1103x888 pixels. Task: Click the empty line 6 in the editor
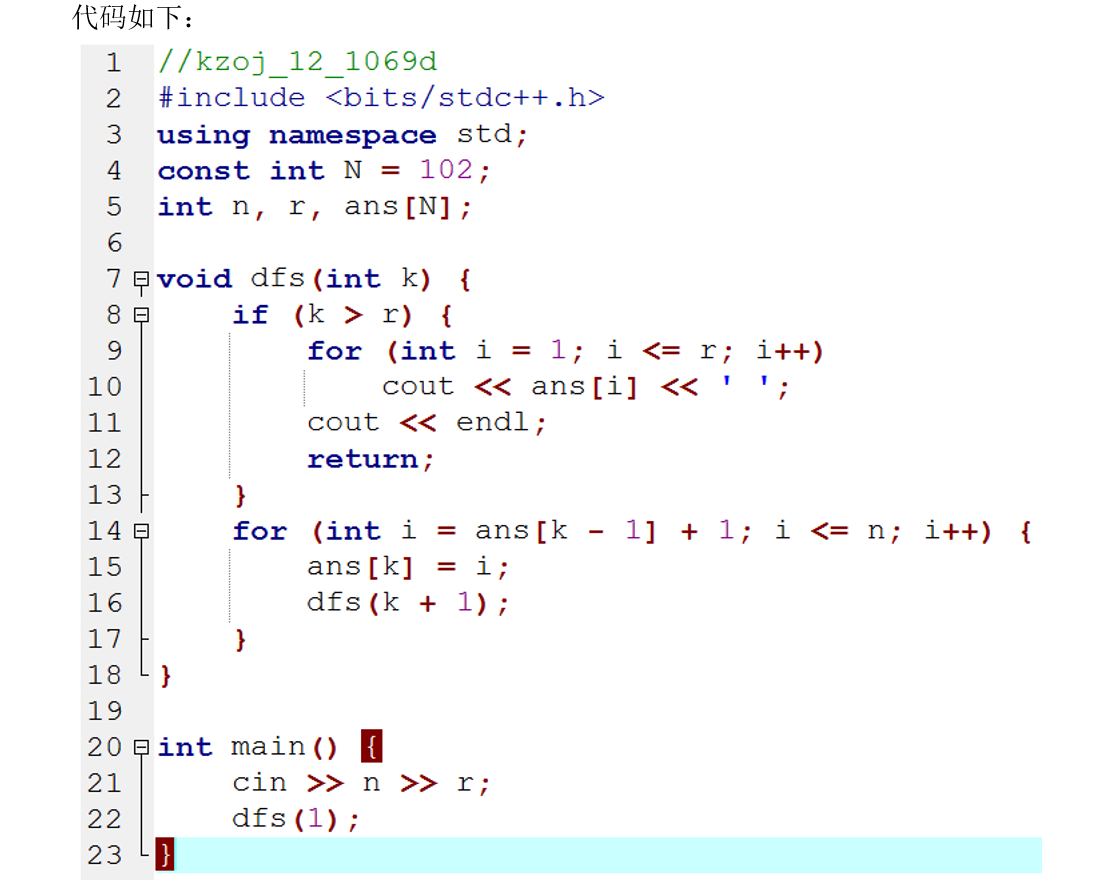[x=500, y=243]
